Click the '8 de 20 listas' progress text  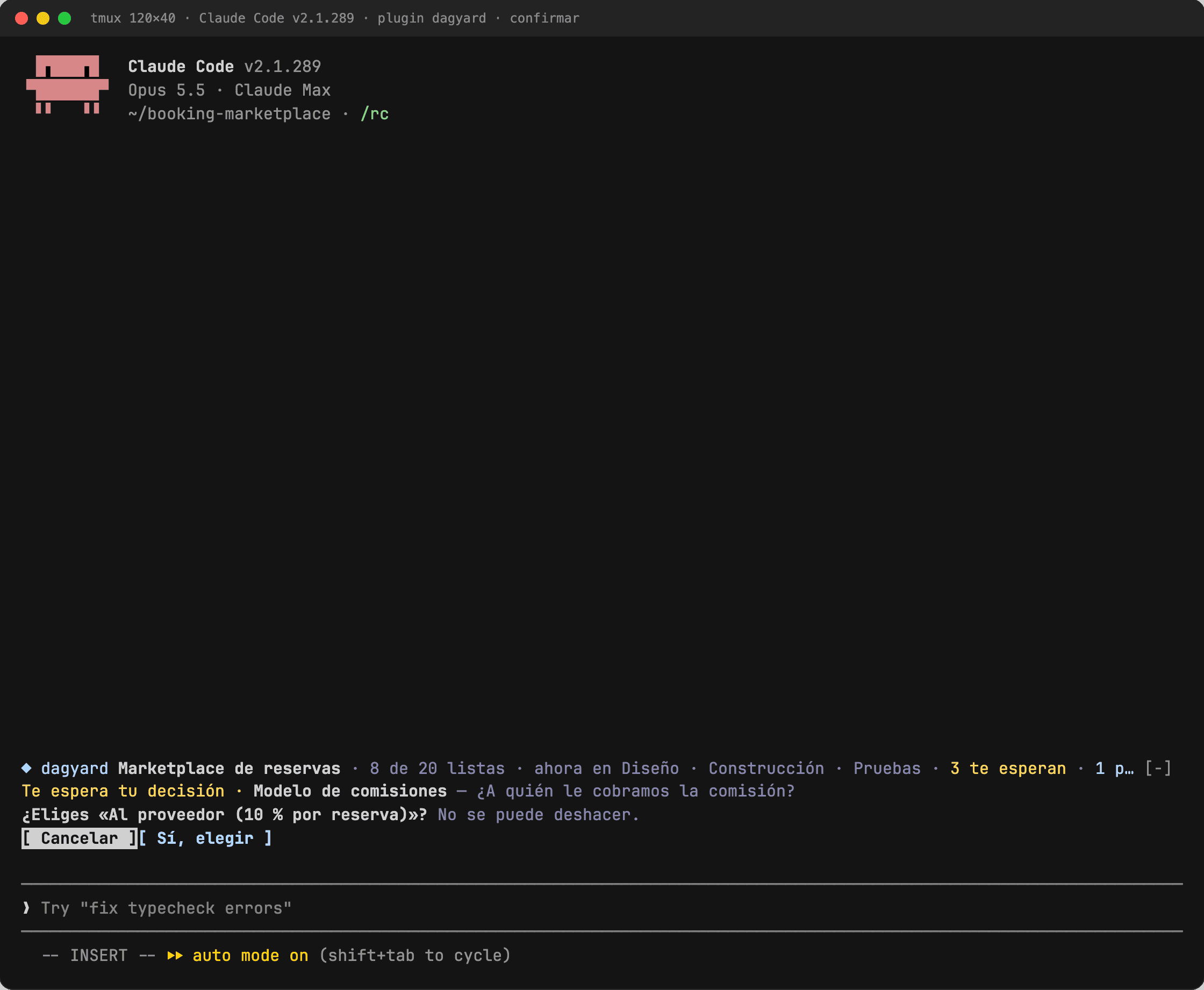(x=437, y=768)
